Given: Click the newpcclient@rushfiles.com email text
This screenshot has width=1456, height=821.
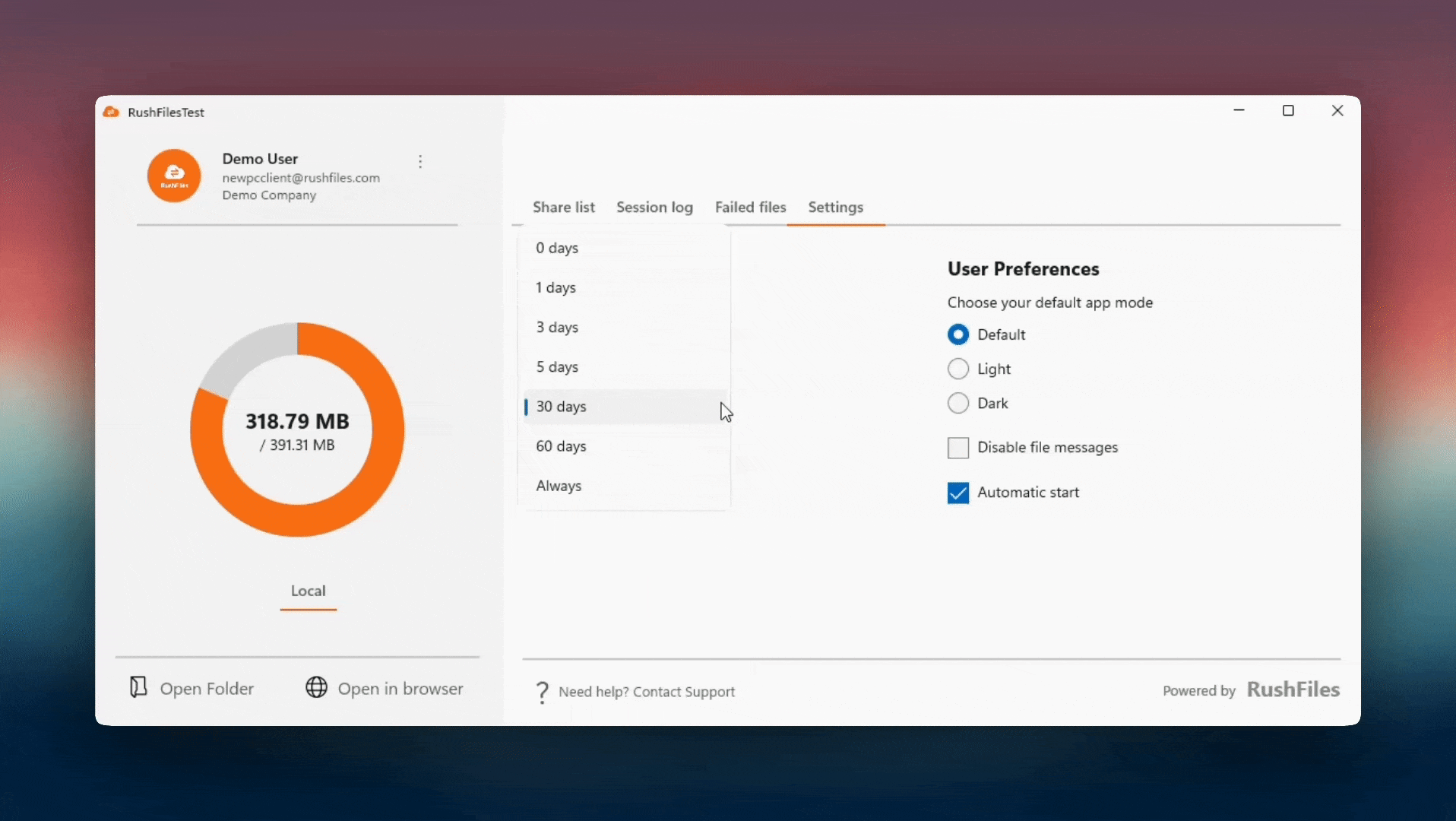Looking at the screenshot, I should 301,178.
